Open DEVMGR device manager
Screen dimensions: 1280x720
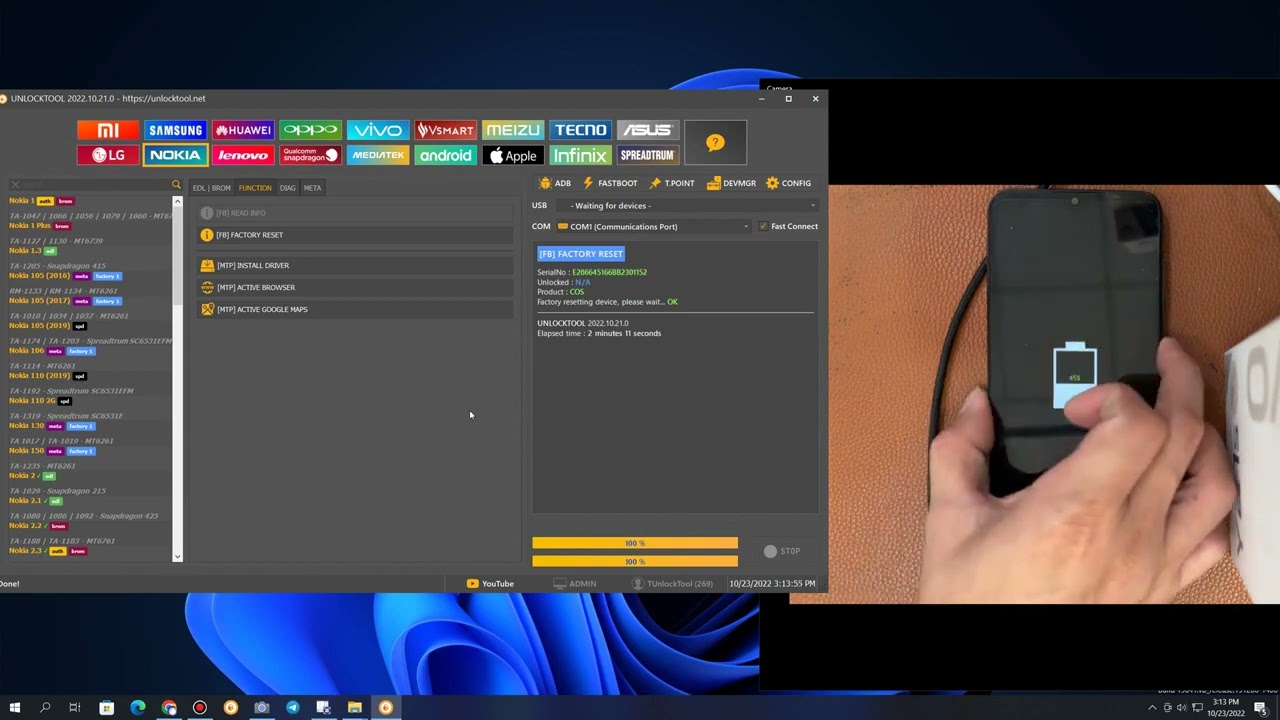[x=731, y=183]
